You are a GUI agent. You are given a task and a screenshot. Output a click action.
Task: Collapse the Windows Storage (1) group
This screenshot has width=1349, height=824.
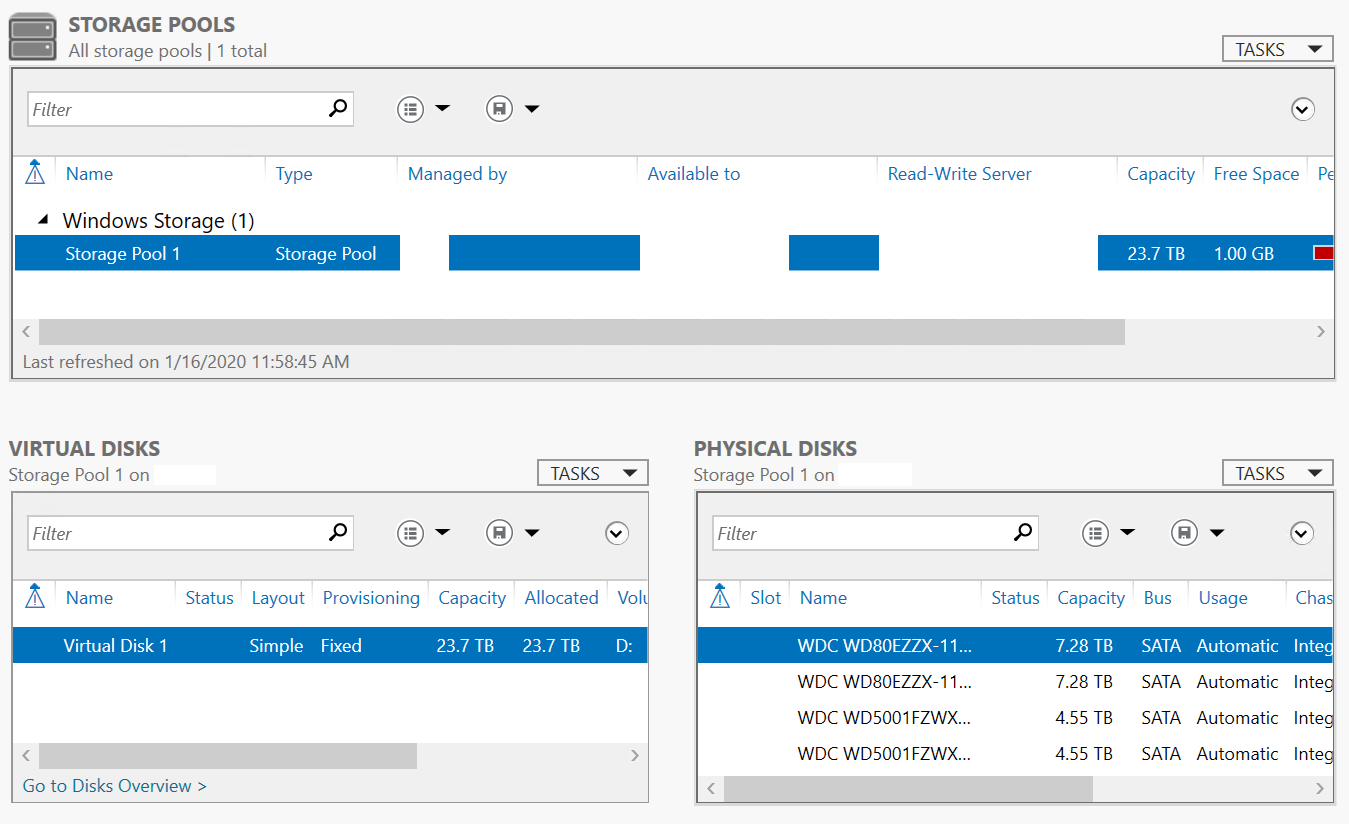pyautogui.click(x=43, y=220)
